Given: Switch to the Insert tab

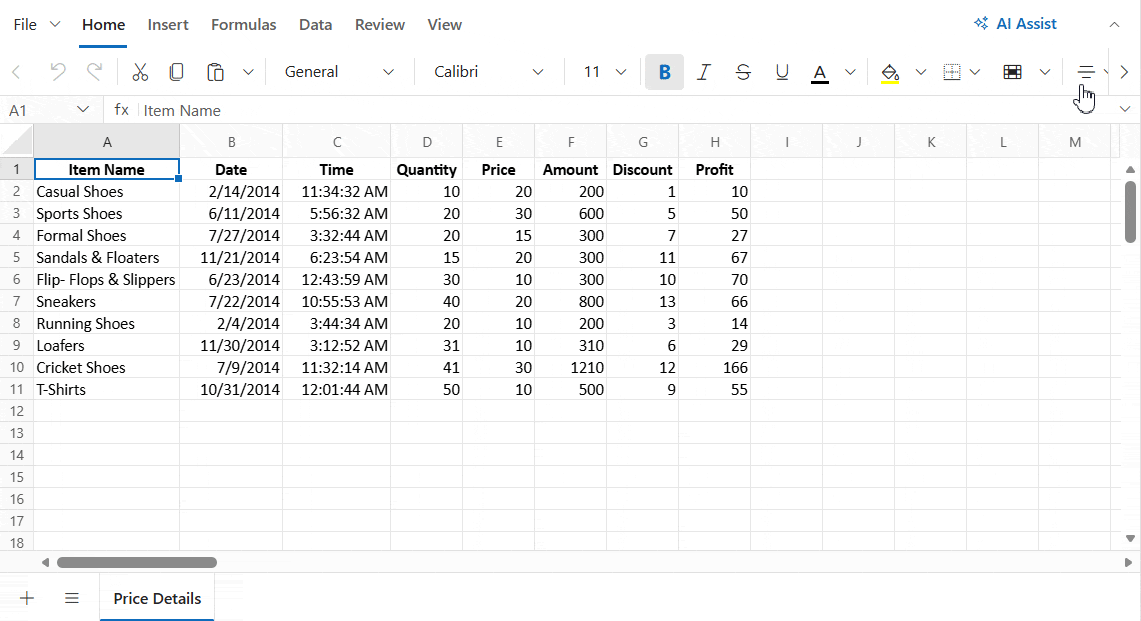Looking at the screenshot, I should [x=168, y=25].
